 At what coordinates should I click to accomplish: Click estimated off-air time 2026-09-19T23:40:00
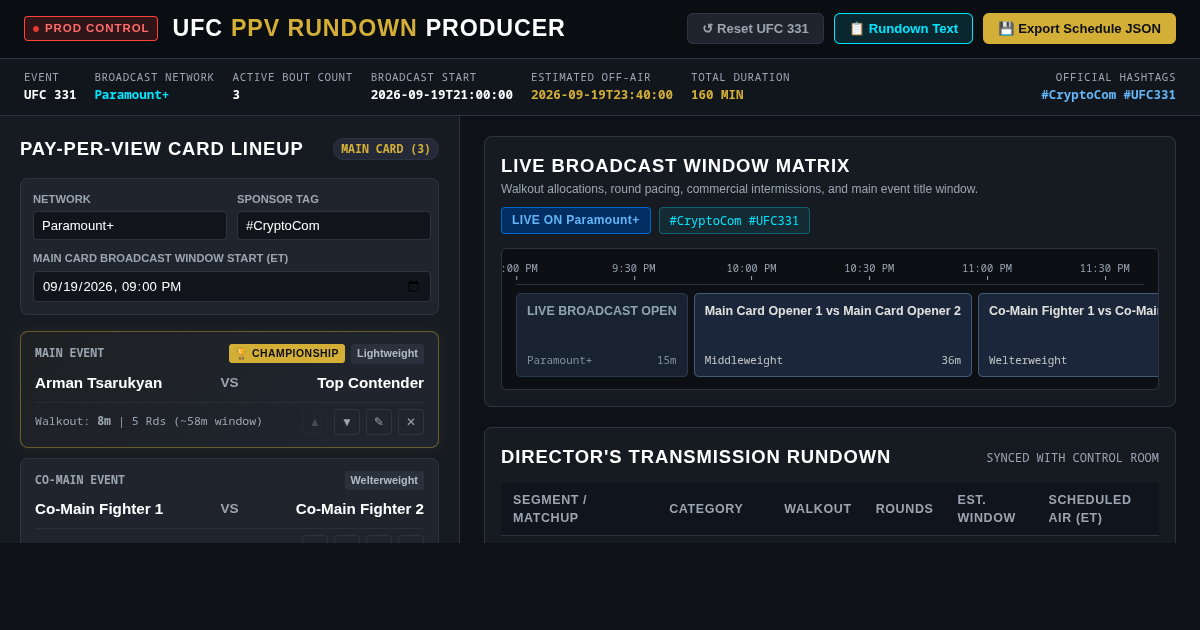[602, 95]
